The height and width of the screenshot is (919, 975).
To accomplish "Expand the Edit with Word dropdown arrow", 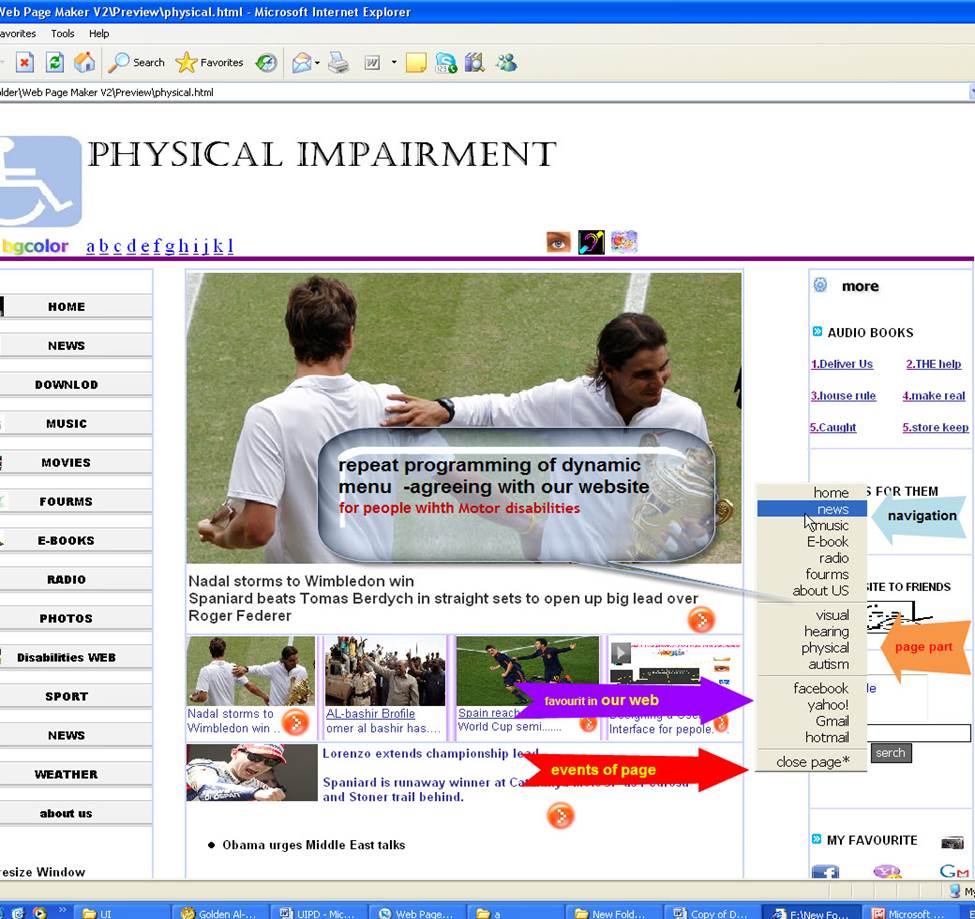I will point(393,63).
